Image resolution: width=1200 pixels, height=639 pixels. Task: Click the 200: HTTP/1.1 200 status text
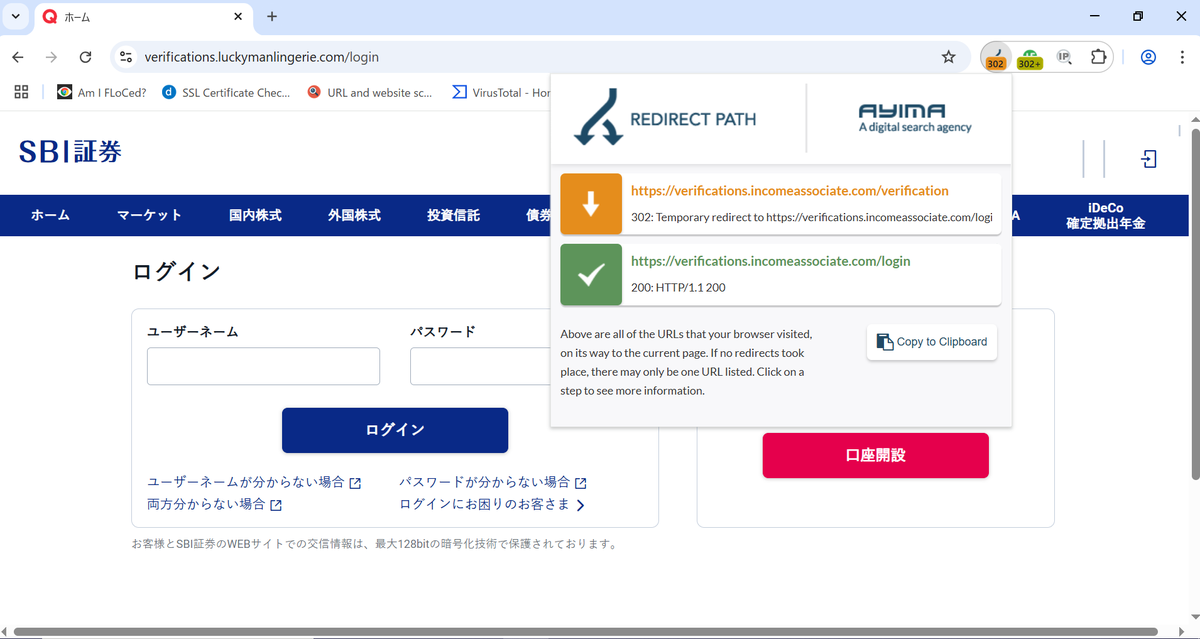[x=678, y=287]
